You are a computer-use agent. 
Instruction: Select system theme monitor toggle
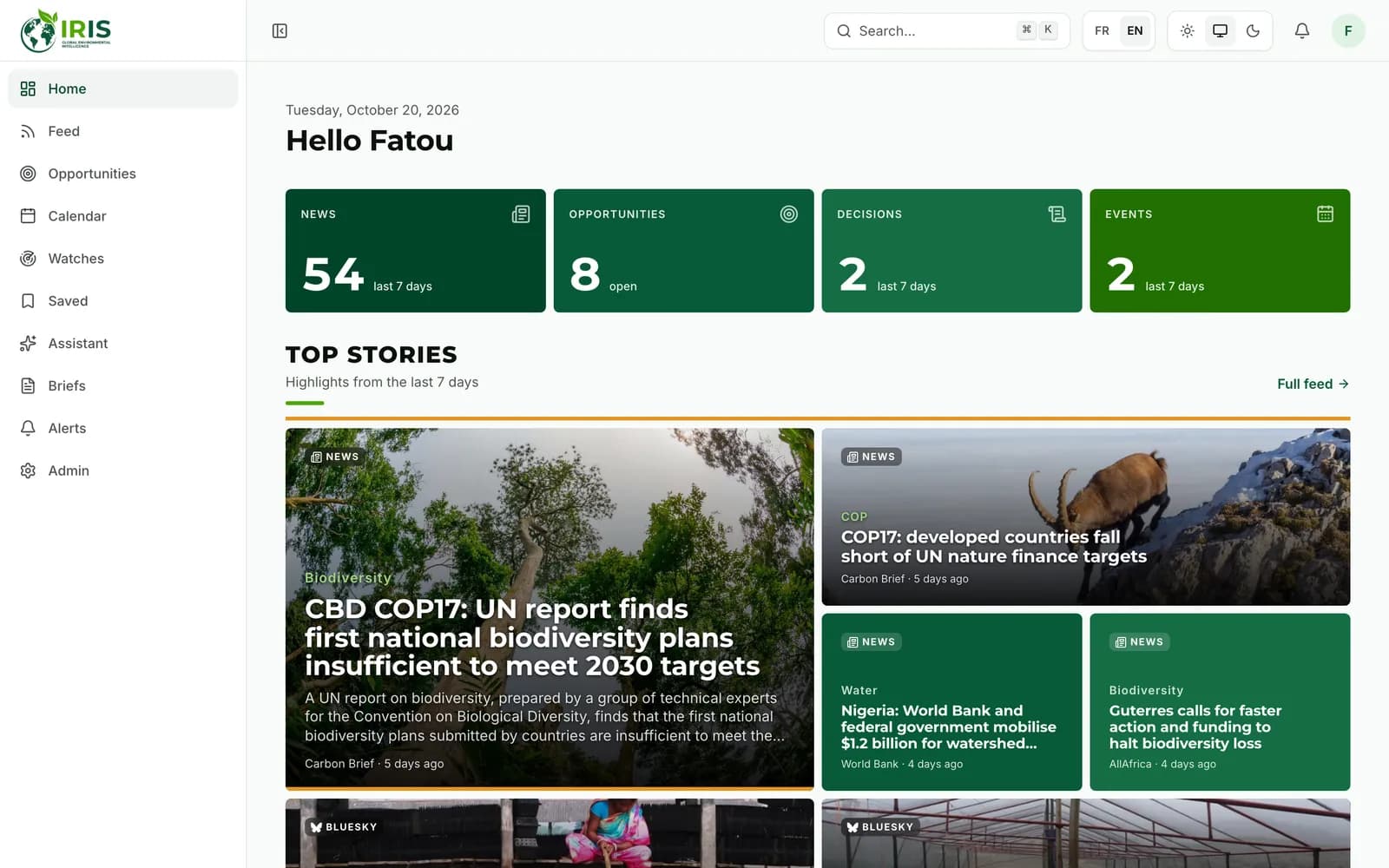(x=1220, y=31)
